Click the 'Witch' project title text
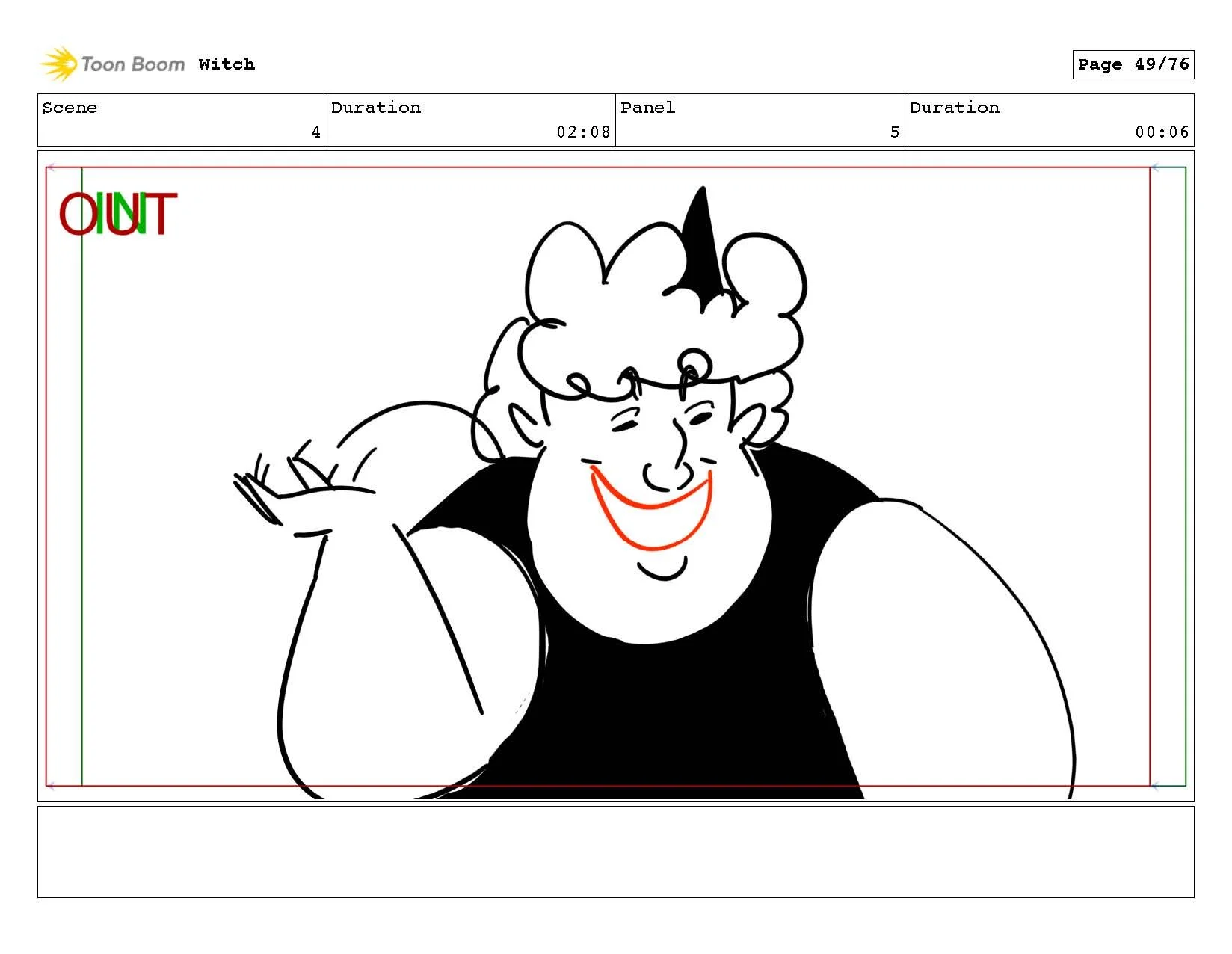The width and height of the screenshot is (1232, 954). coord(227,64)
